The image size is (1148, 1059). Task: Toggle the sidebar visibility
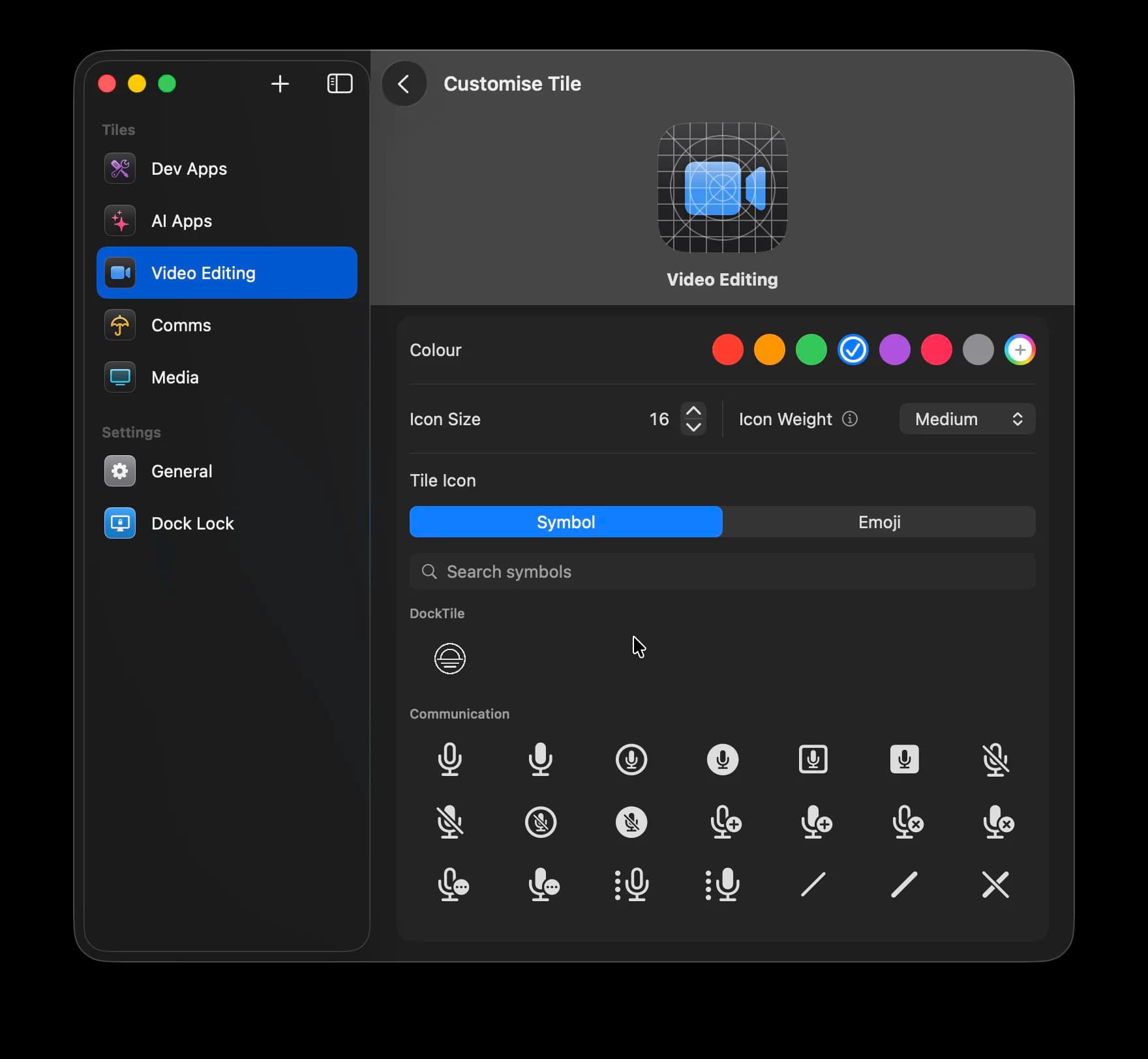(340, 83)
